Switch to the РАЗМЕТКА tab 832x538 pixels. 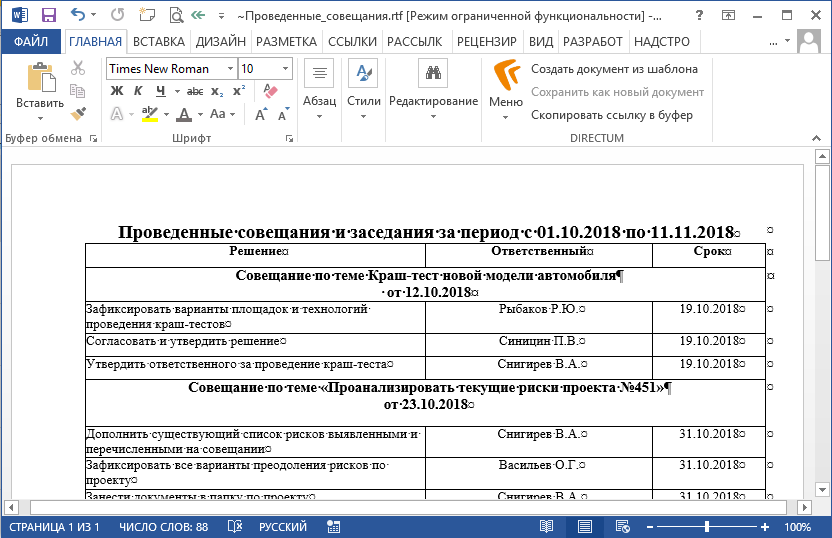coord(286,41)
